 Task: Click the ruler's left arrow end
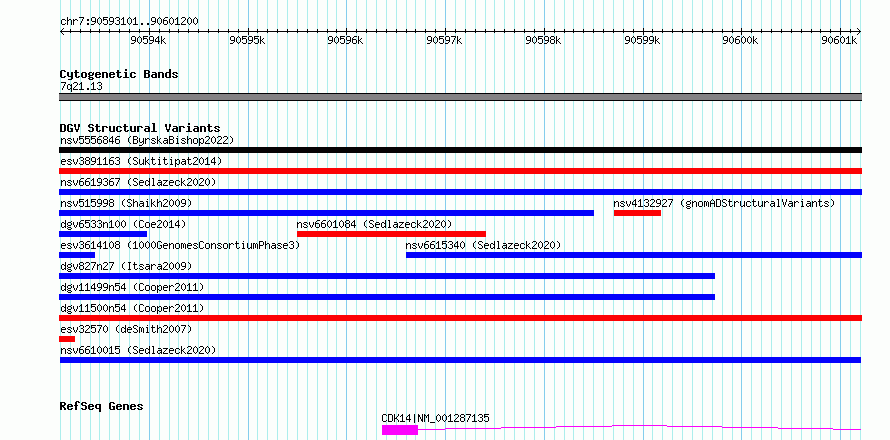coord(61,32)
